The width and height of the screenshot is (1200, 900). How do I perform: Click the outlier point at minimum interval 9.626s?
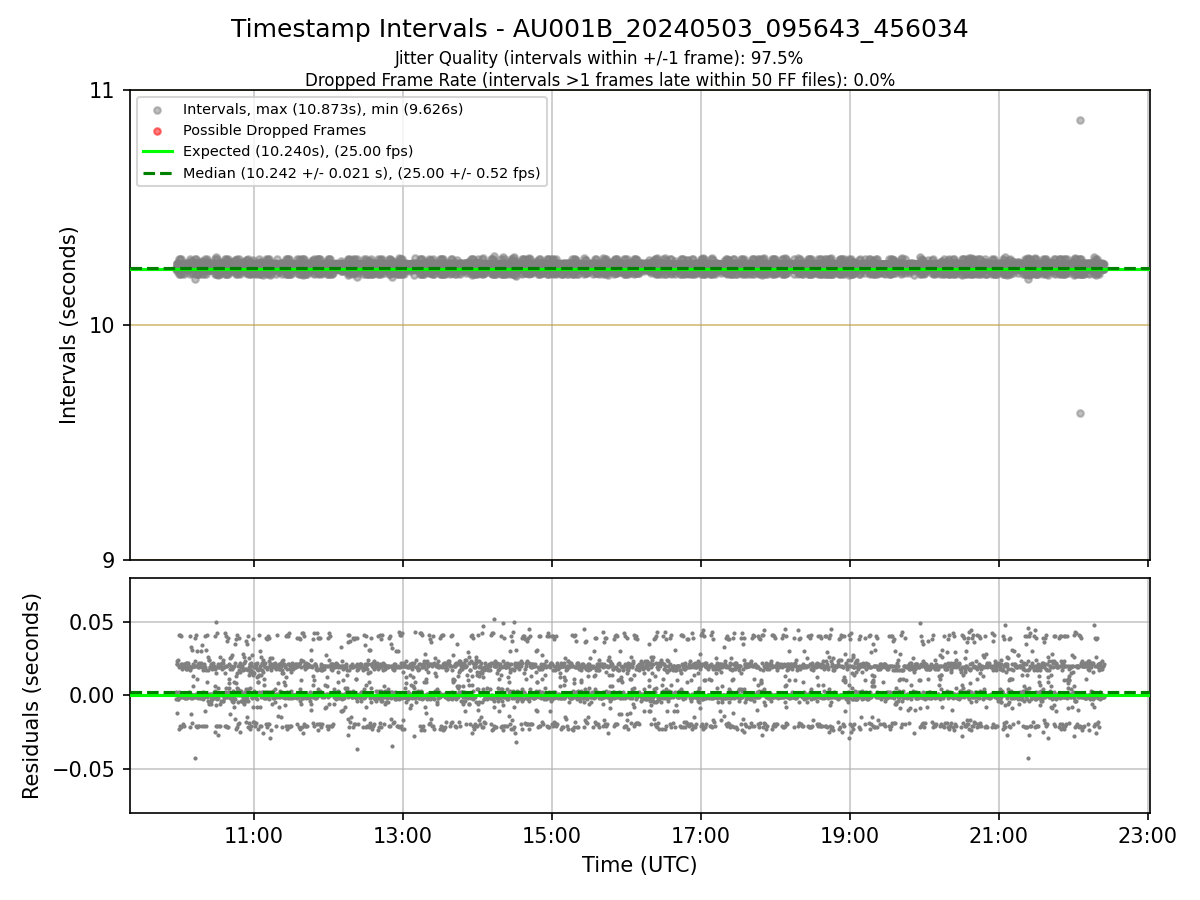[x=1080, y=413]
